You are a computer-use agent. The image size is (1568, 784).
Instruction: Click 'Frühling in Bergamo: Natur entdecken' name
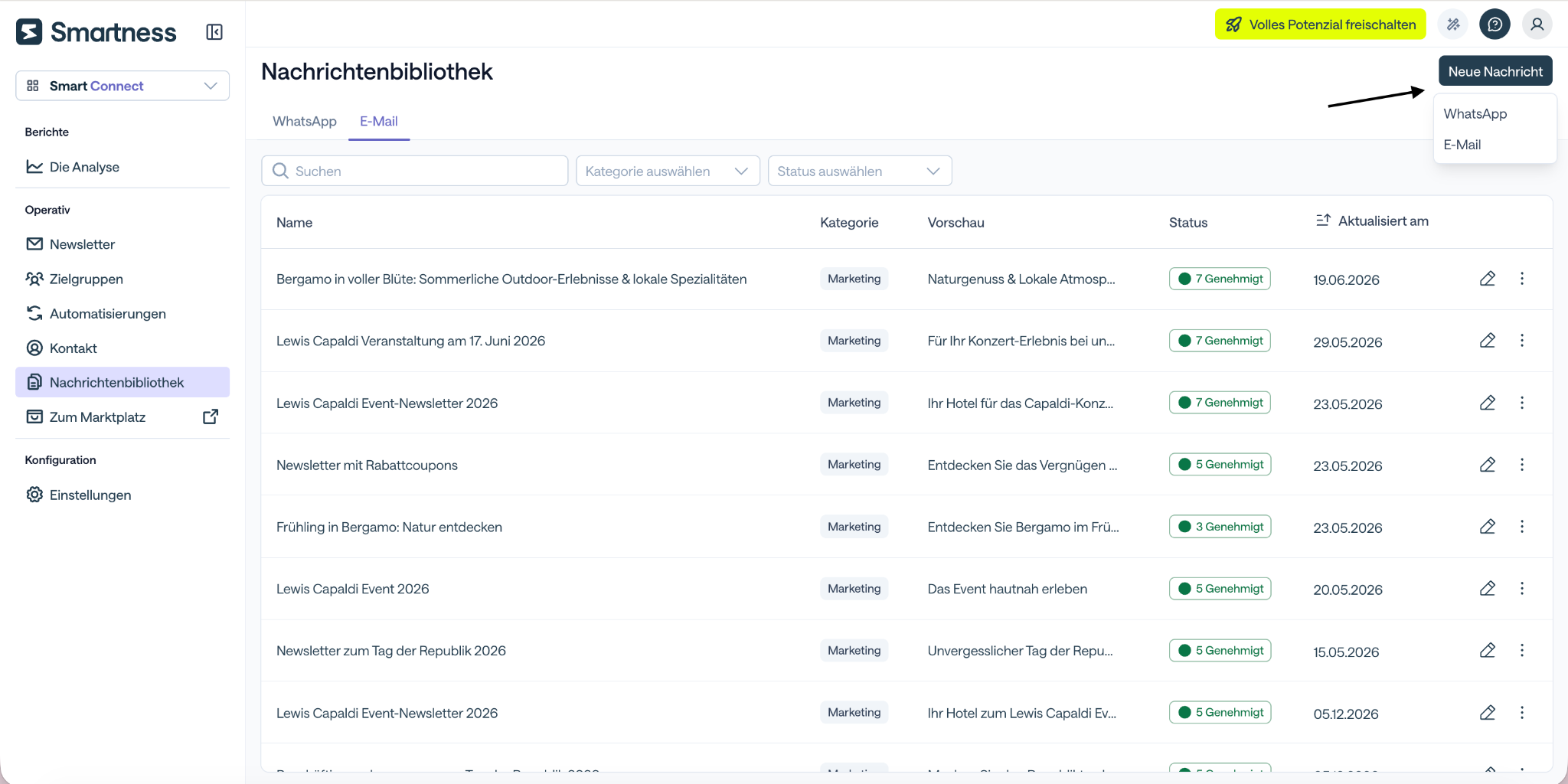[389, 527]
